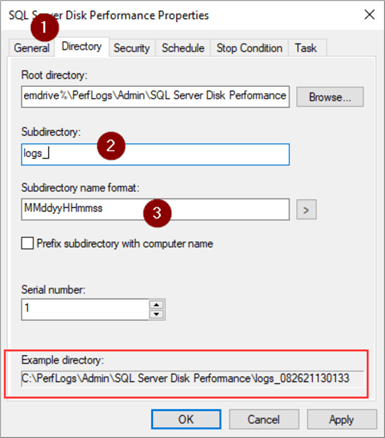Select the Directory tab
This screenshot has width=385, height=438.
coord(82,46)
